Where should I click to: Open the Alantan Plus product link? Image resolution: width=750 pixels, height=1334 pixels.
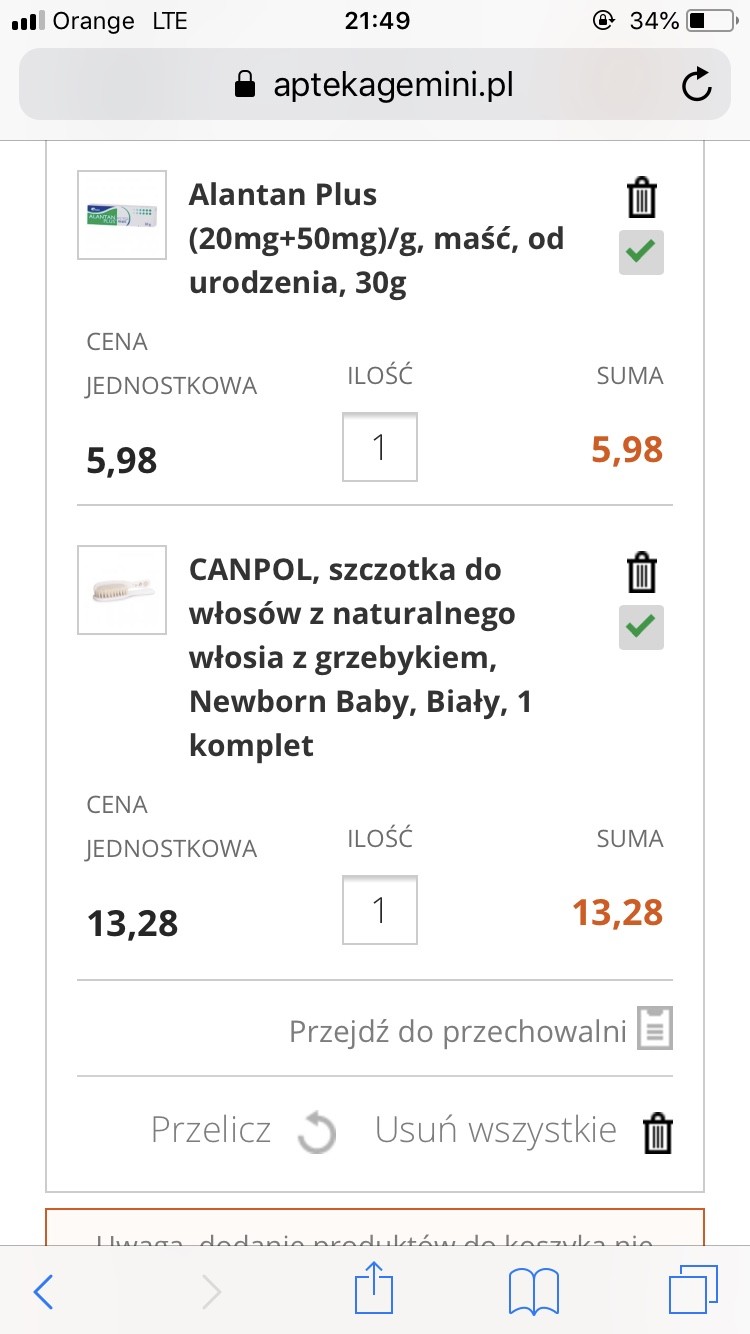[376, 239]
